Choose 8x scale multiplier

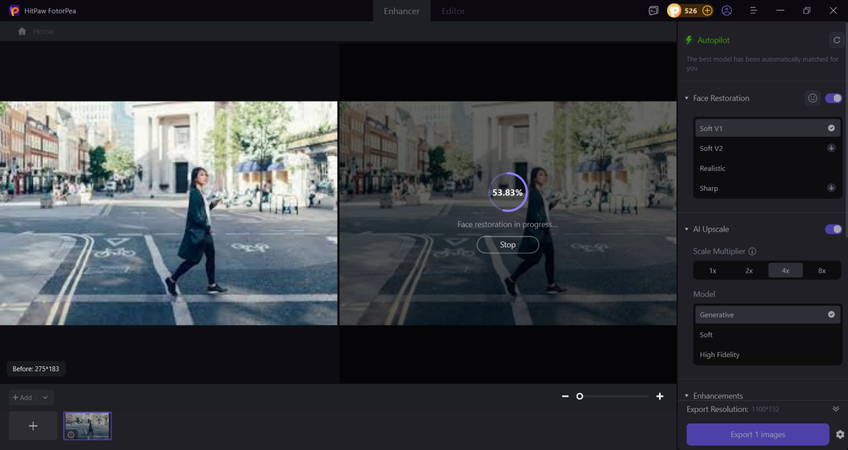point(822,270)
